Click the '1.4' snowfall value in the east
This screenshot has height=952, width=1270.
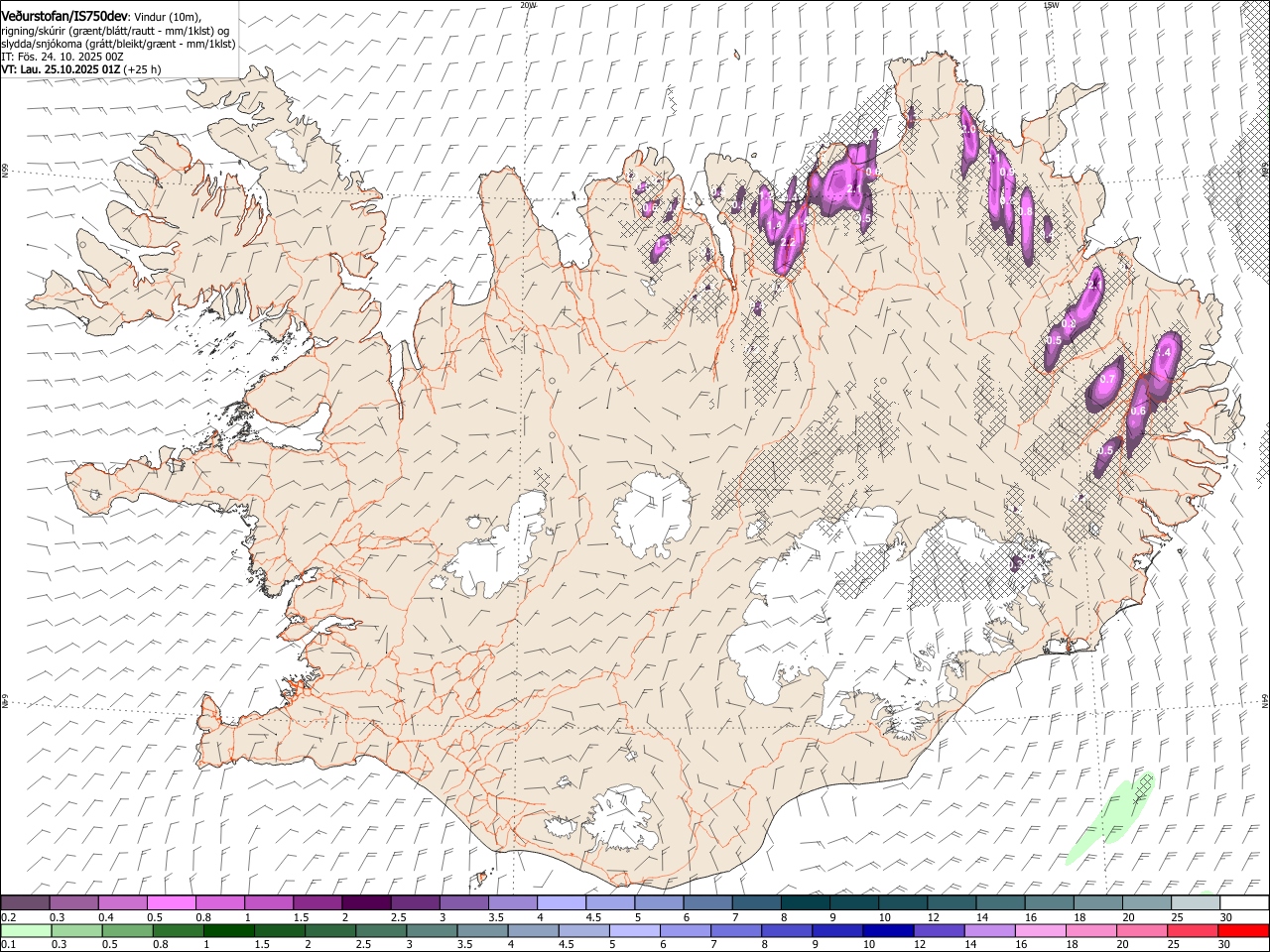click(1165, 353)
